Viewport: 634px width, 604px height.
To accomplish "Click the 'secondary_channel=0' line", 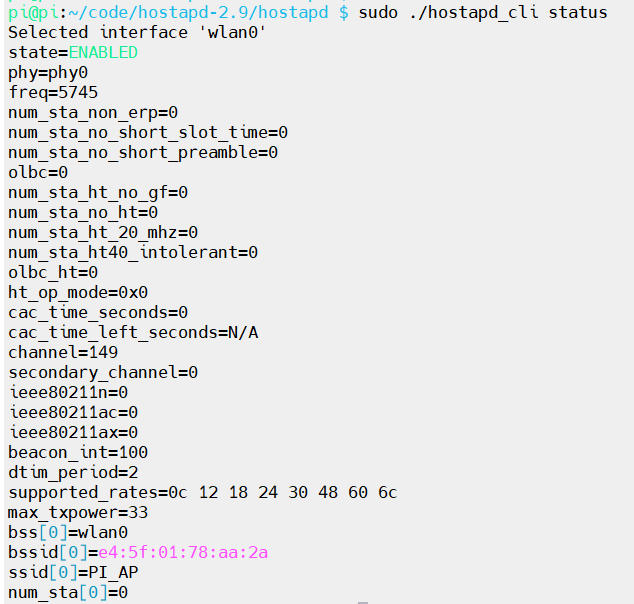I will coord(103,372).
